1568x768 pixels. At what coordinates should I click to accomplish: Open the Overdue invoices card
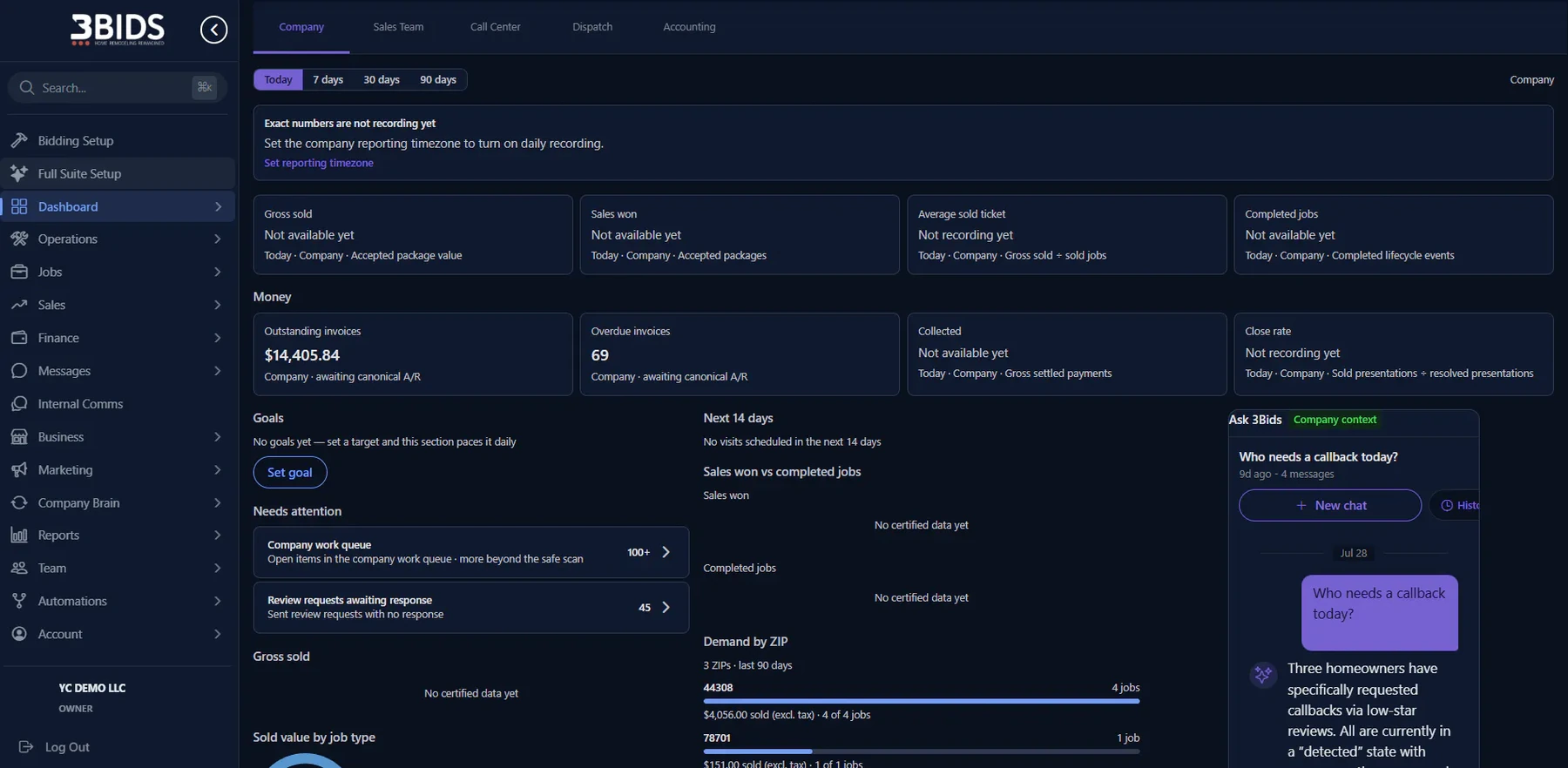coord(740,354)
